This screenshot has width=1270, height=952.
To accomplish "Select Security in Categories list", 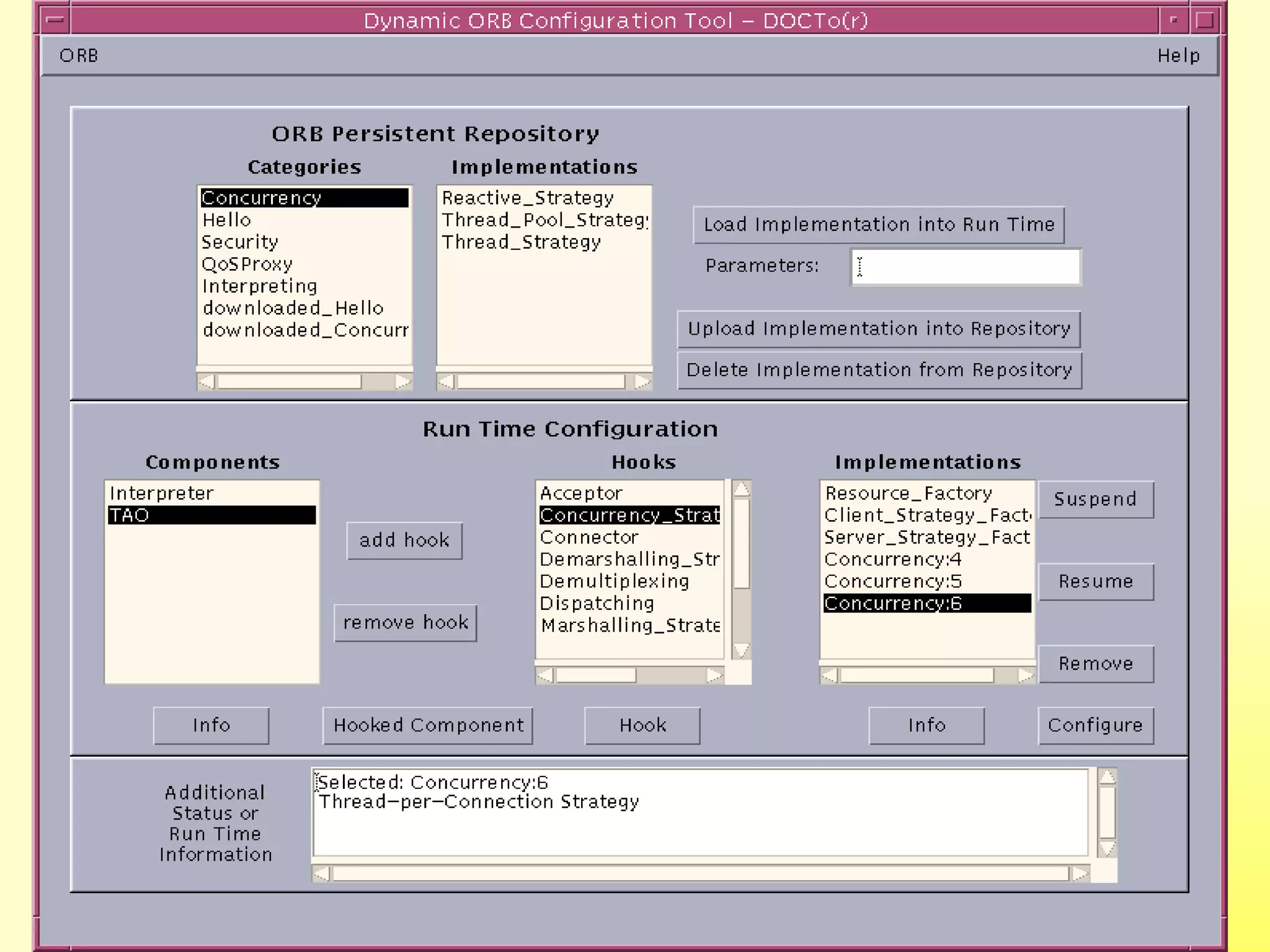I will pyautogui.click(x=240, y=242).
